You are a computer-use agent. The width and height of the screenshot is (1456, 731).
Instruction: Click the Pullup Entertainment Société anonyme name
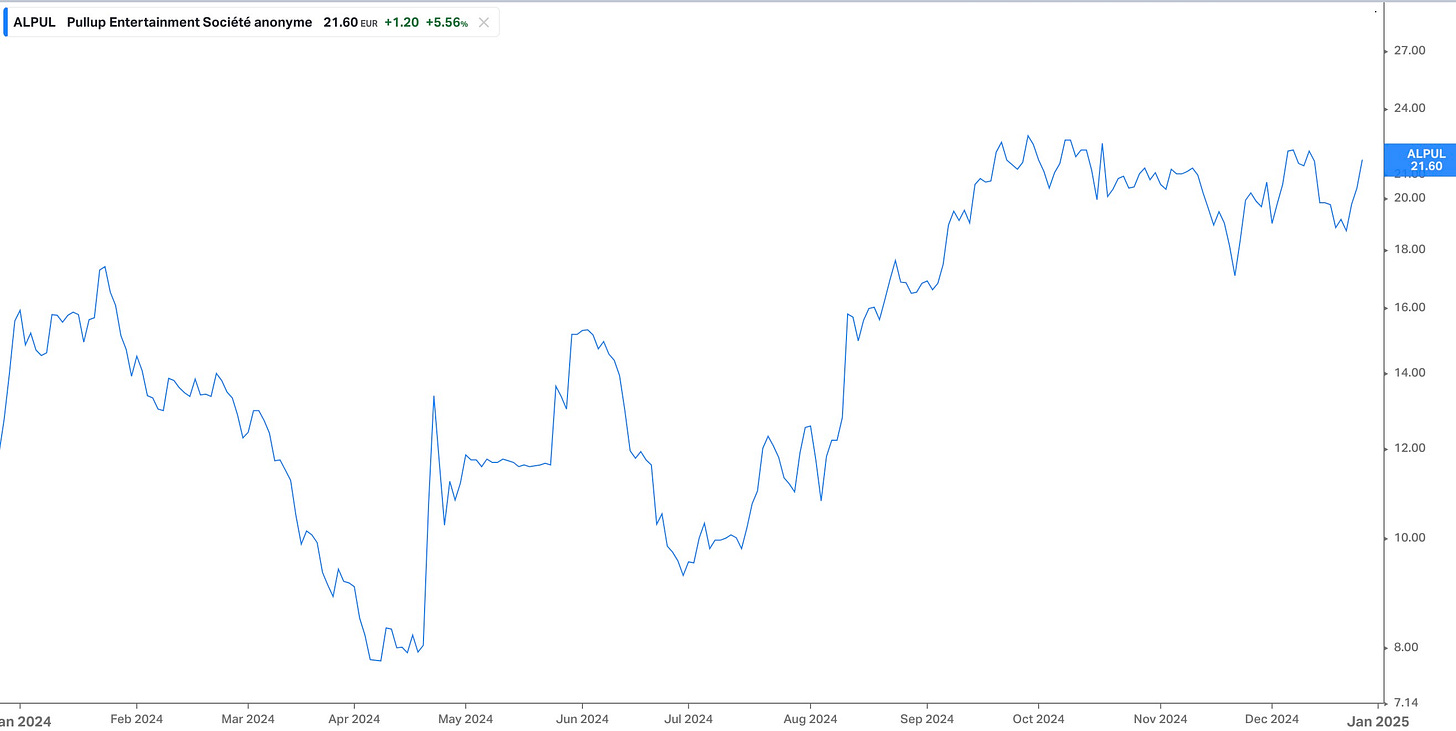(x=189, y=22)
